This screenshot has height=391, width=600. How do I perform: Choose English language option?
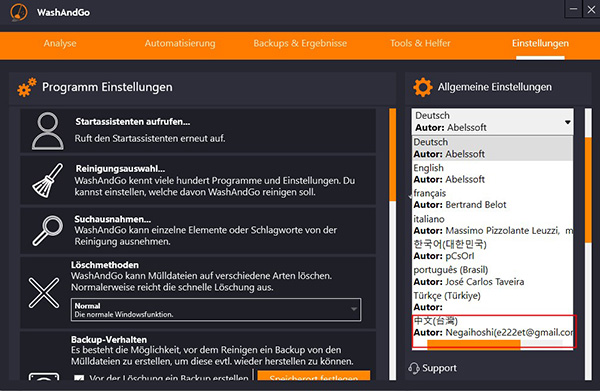click(493, 173)
